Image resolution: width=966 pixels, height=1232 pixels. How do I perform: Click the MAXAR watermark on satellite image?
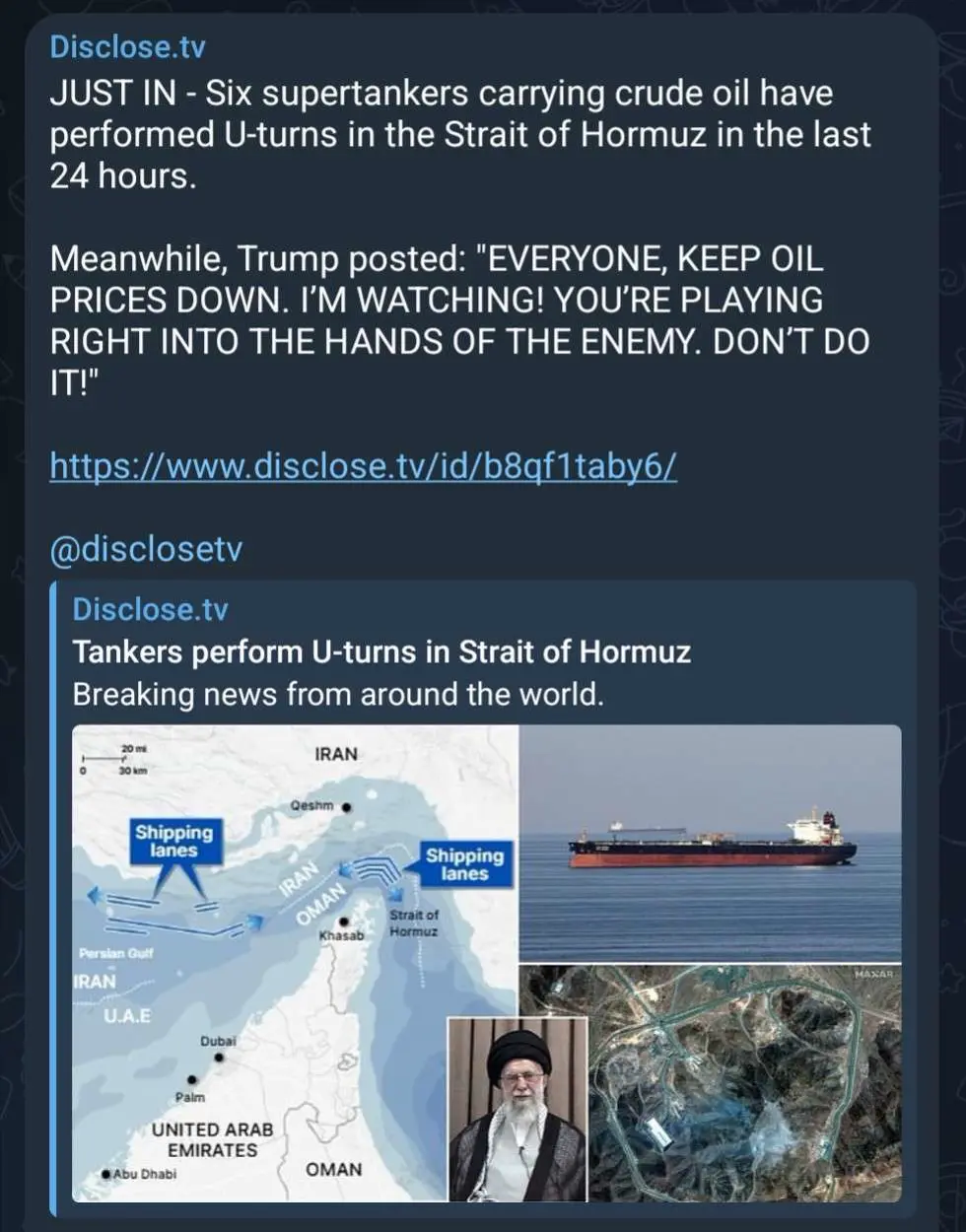tap(874, 974)
